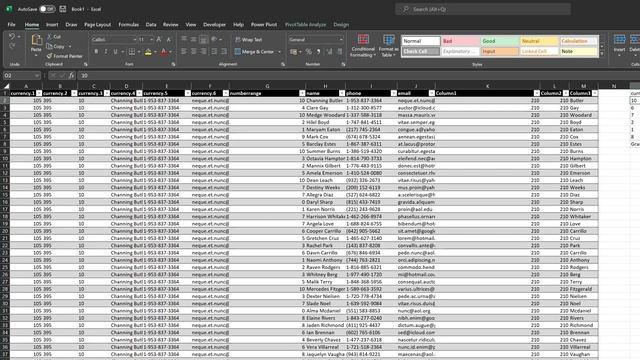Viewport: 640px width, 360px height.
Task: Click the Orientation text-angle icon
Action: (x=214, y=39)
